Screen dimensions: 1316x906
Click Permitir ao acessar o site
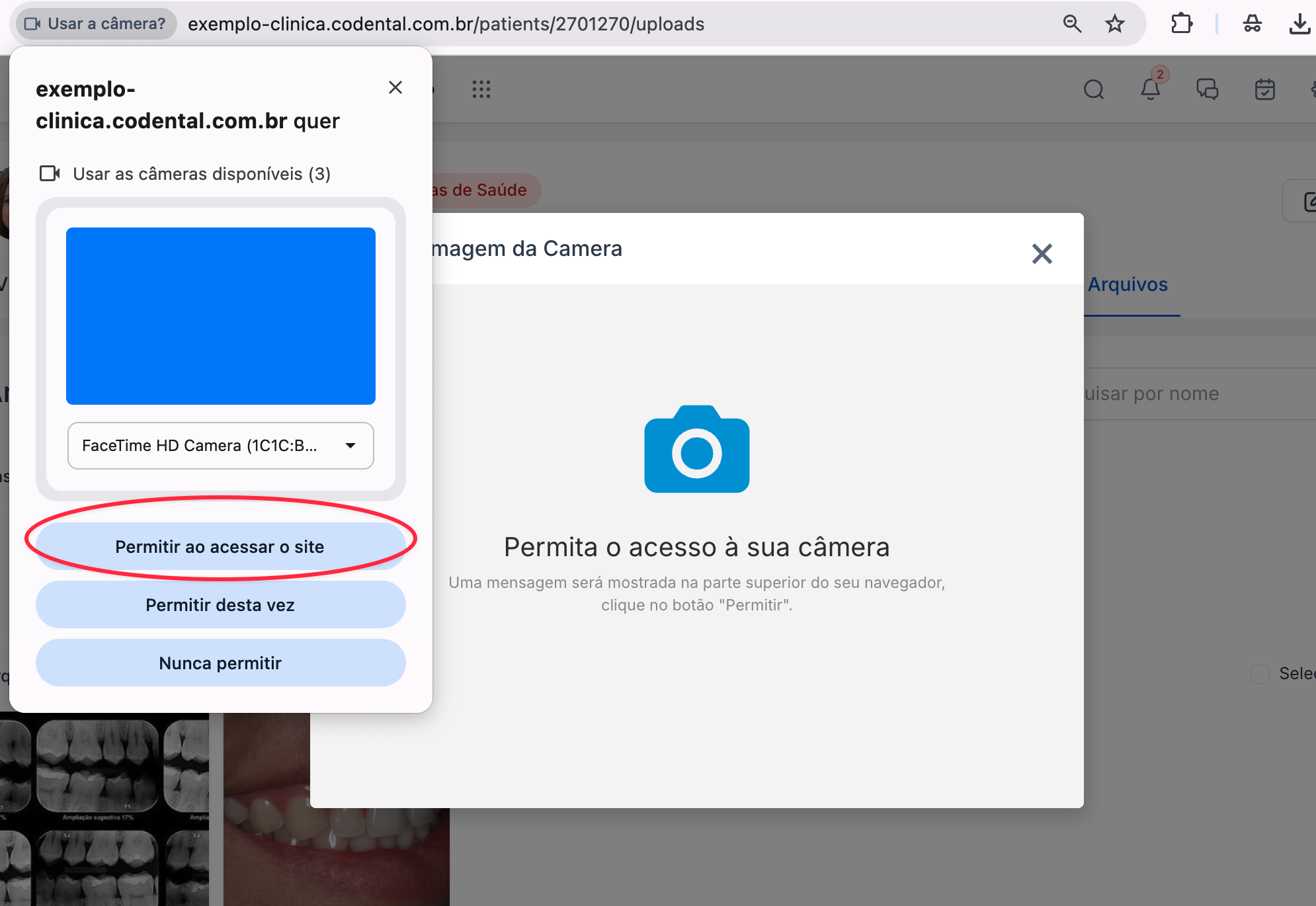click(x=220, y=547)
